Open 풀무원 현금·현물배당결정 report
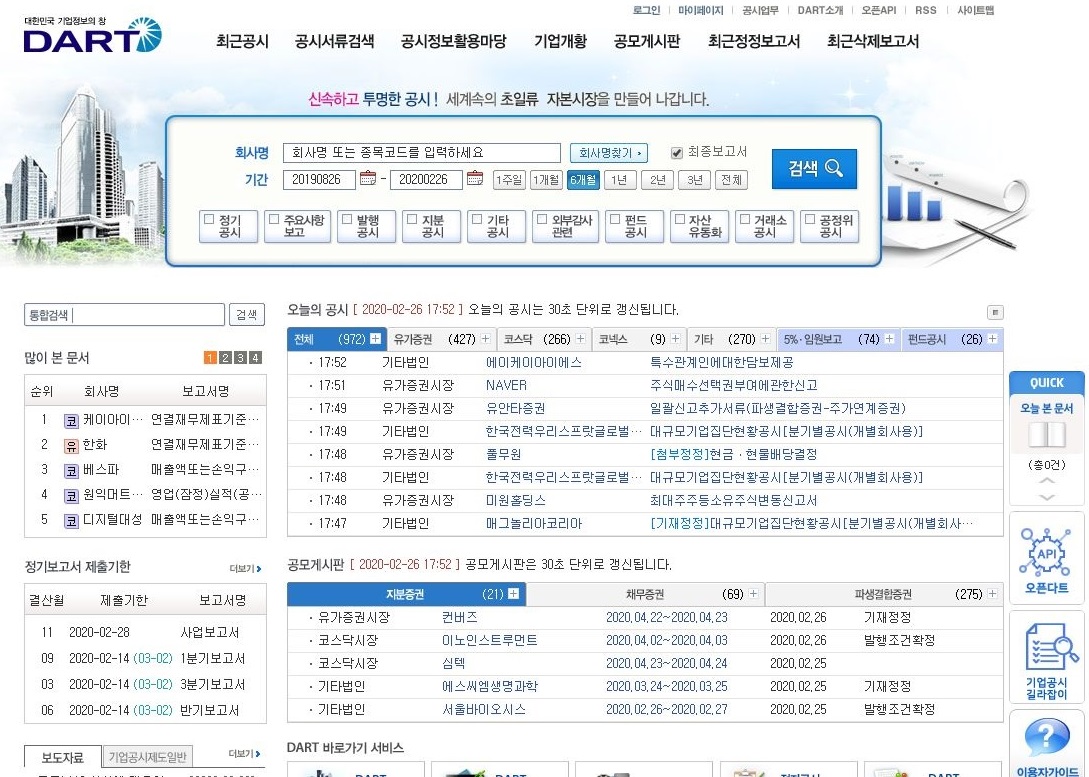Image resolution: width=1089 pixels, height=777 pixels. (733, 454)
